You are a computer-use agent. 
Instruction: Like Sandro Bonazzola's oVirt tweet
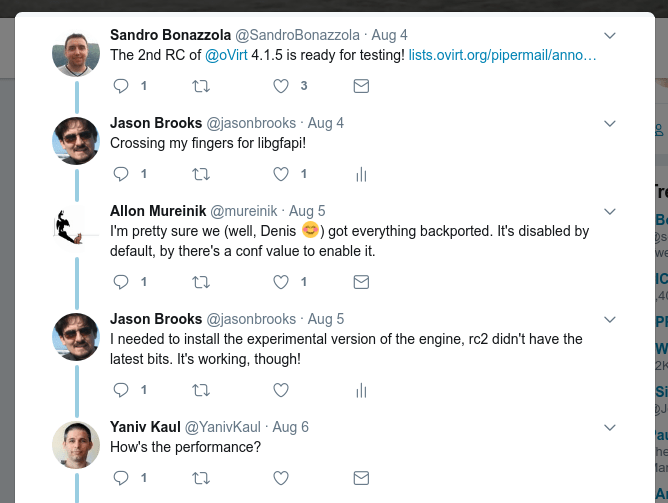click(282, 86)
